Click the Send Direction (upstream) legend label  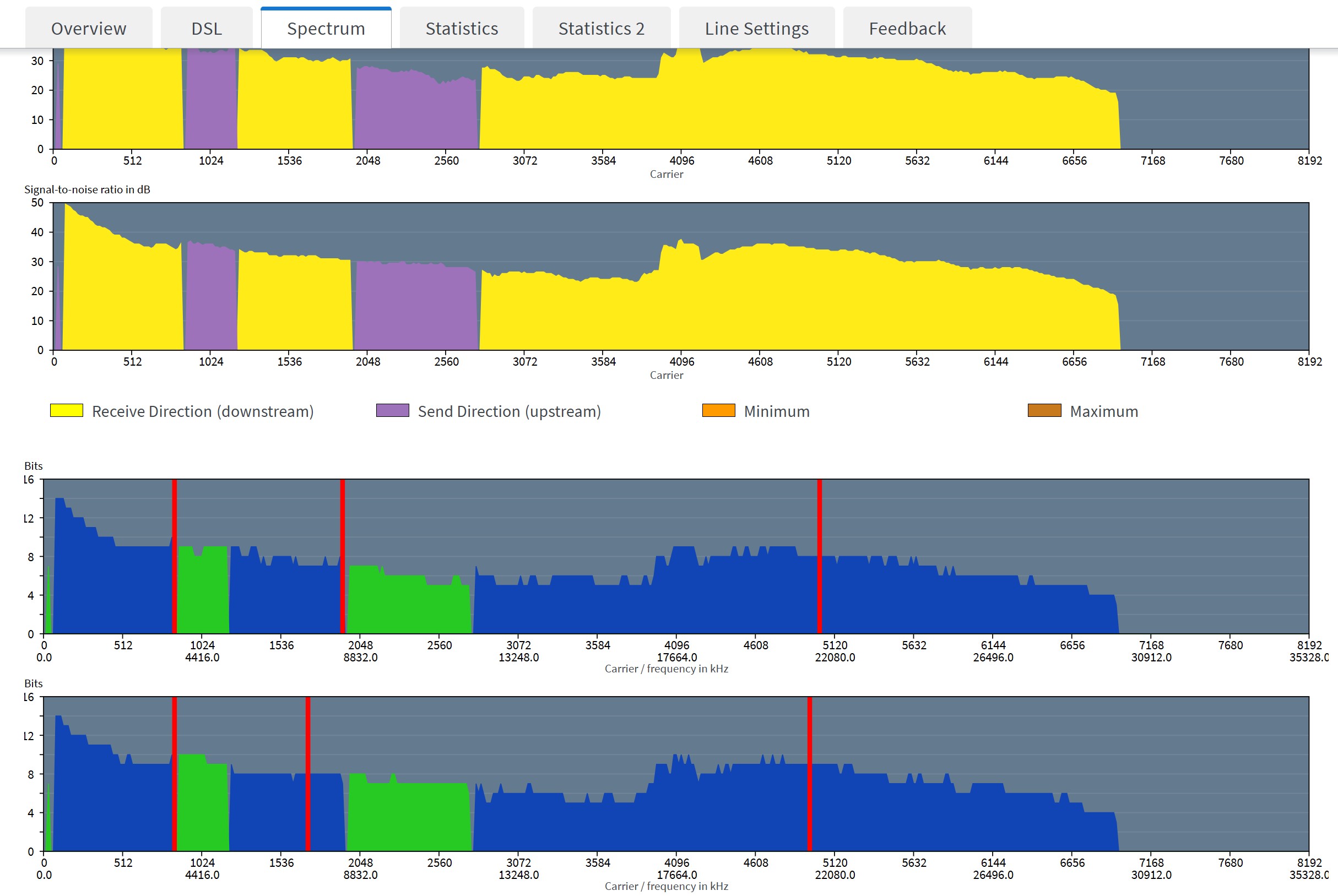tap(508, 411)
